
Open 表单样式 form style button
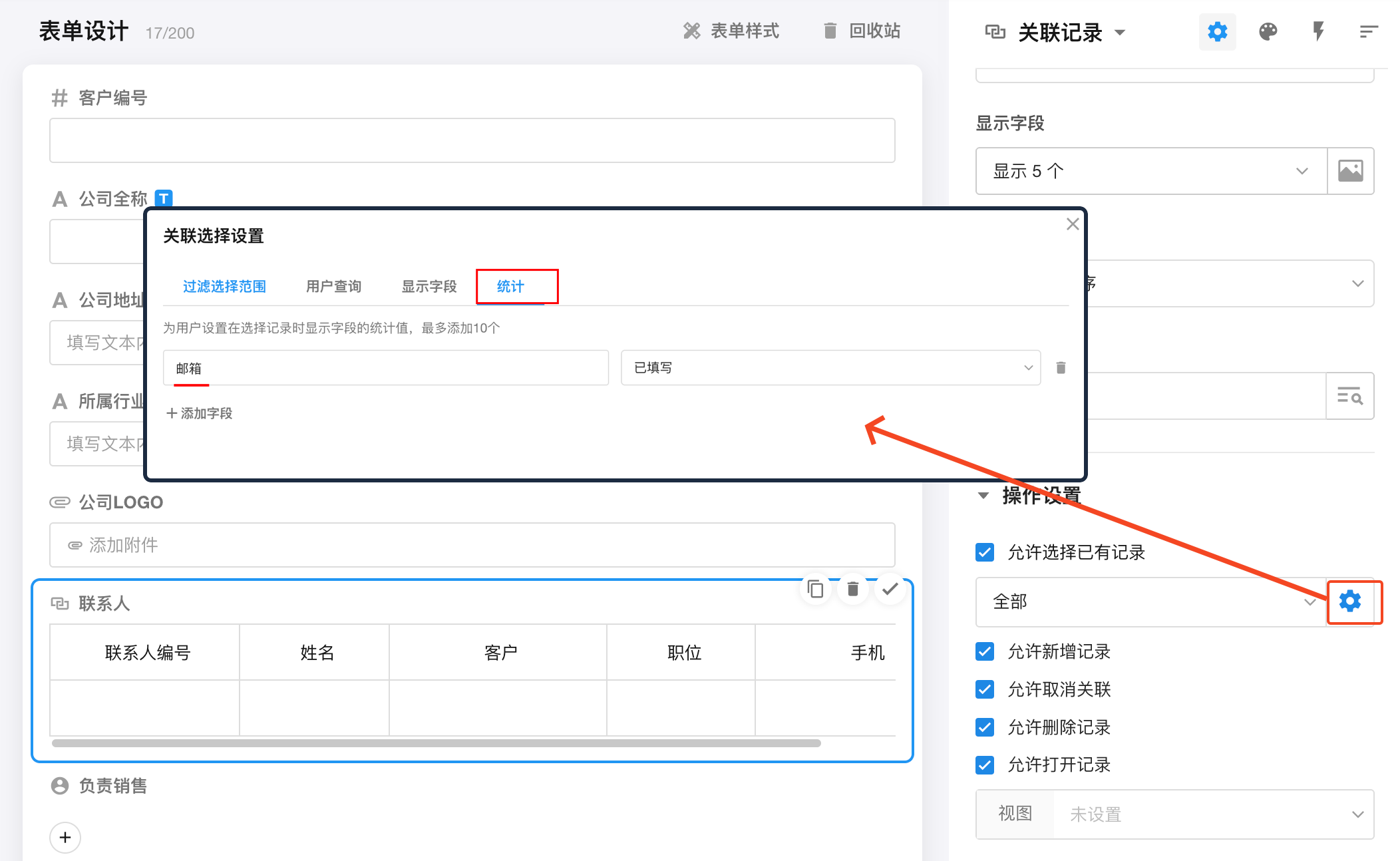point(731,31)
